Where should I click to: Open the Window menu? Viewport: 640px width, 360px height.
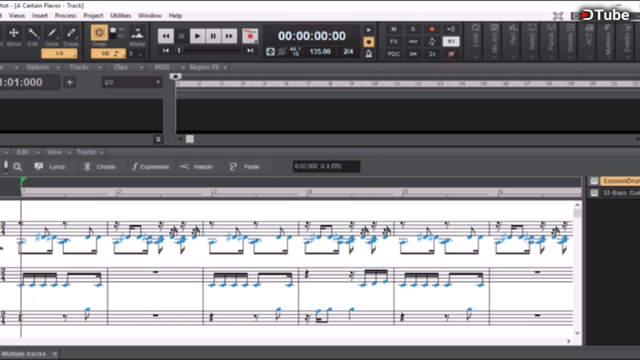(x=150, y=16)
